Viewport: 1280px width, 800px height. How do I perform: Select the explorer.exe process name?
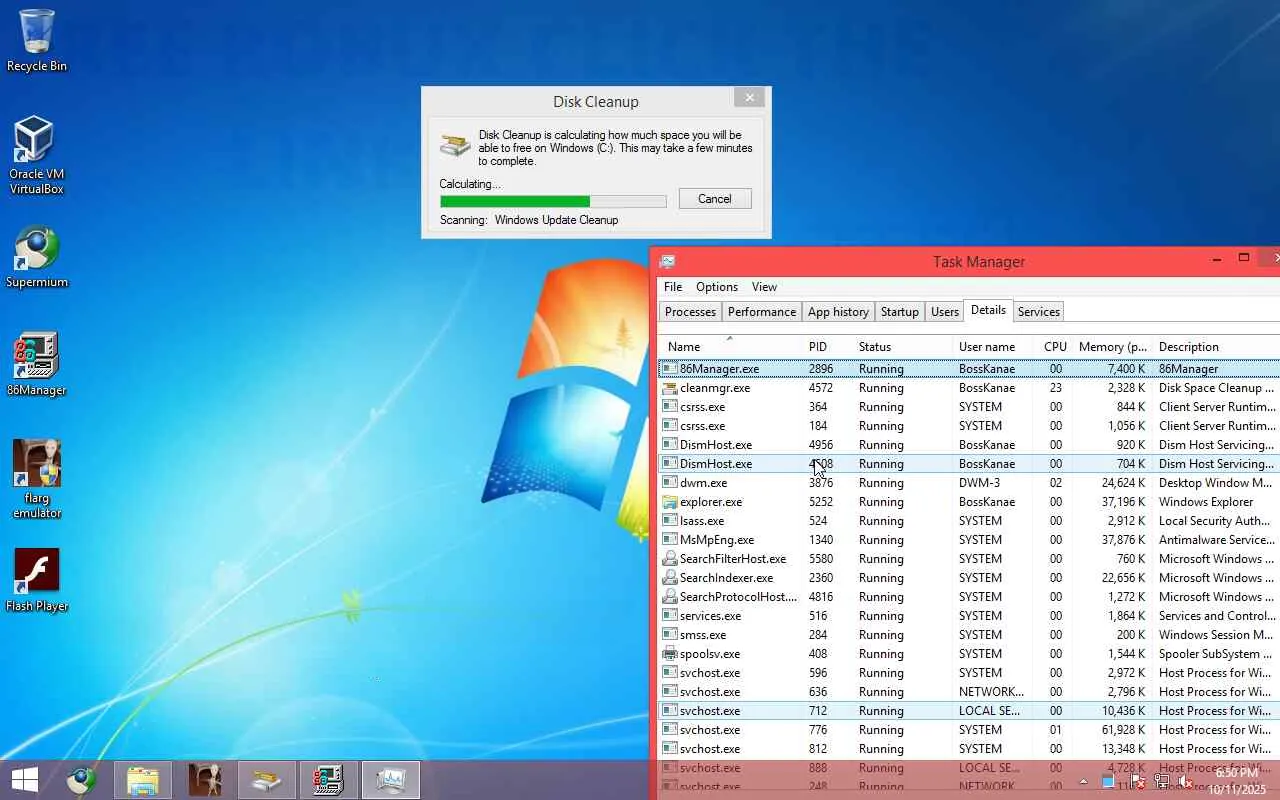[x=711, y=502]
